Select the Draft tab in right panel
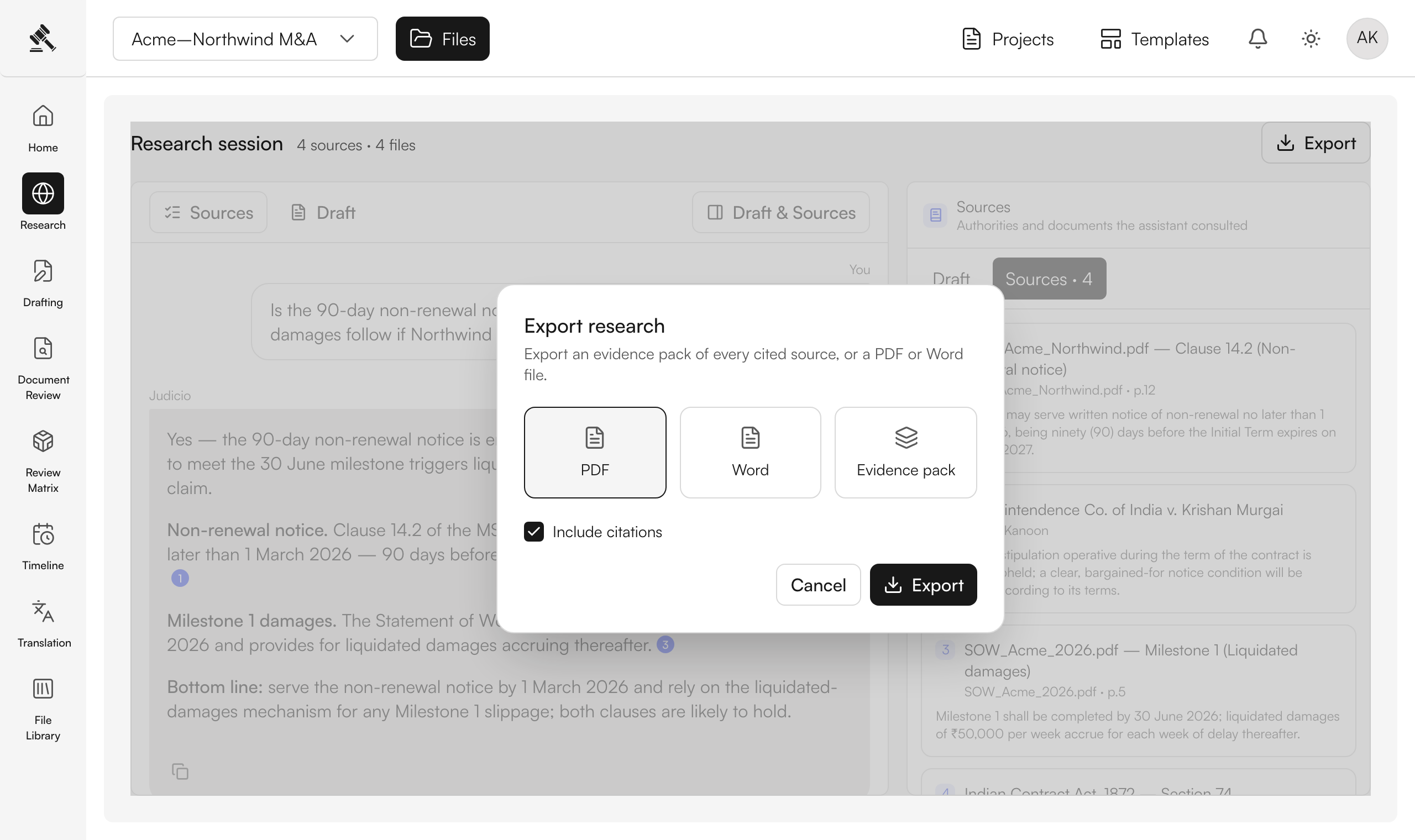 (x=951, y=279)
